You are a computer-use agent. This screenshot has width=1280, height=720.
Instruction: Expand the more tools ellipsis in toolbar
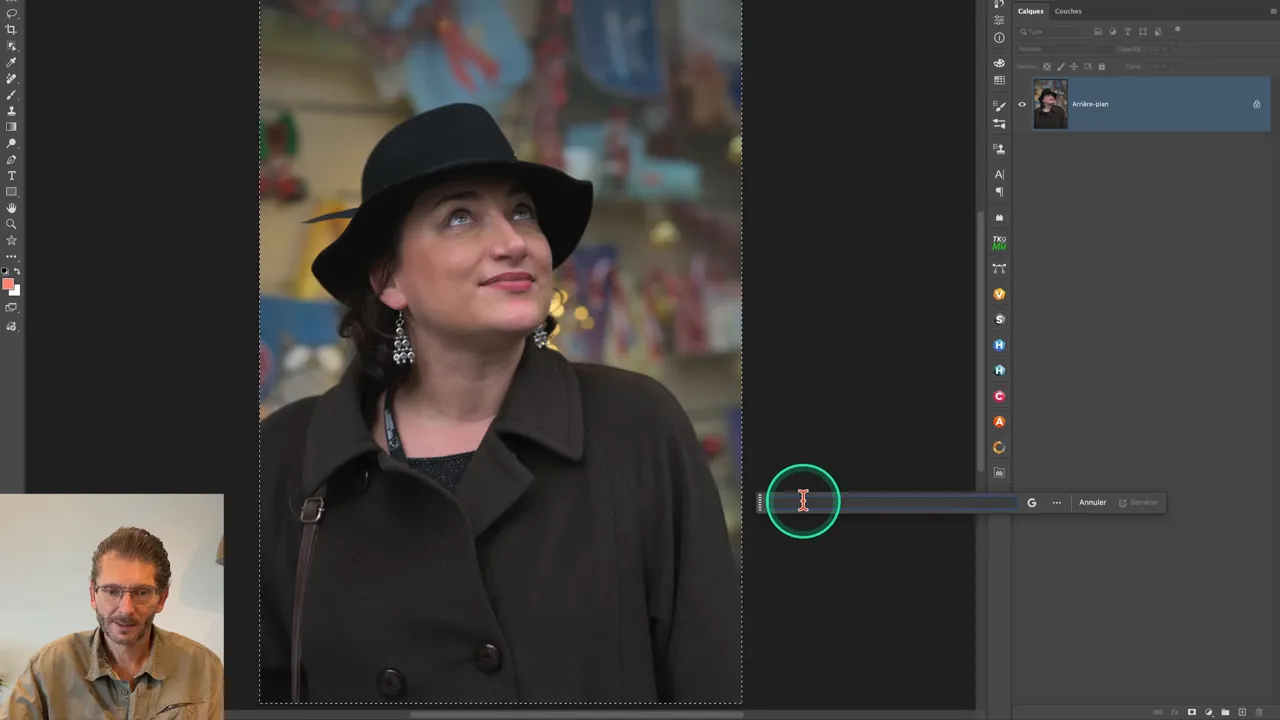(12, 256)
